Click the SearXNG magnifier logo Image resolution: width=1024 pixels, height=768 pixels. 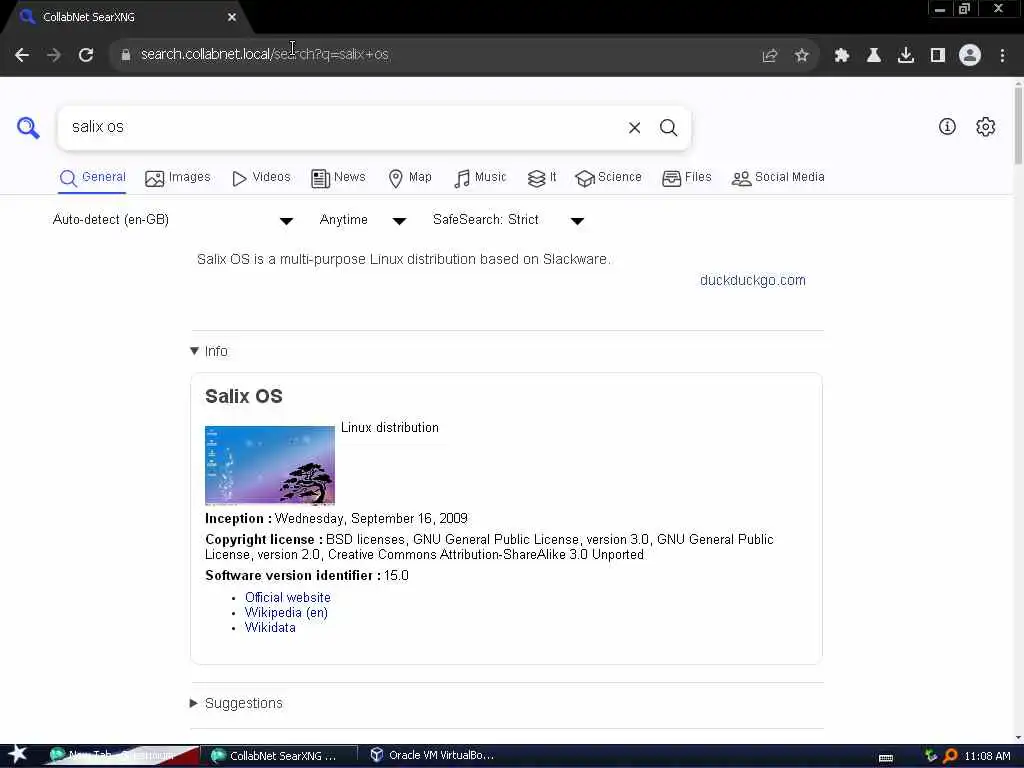[28, 127]
